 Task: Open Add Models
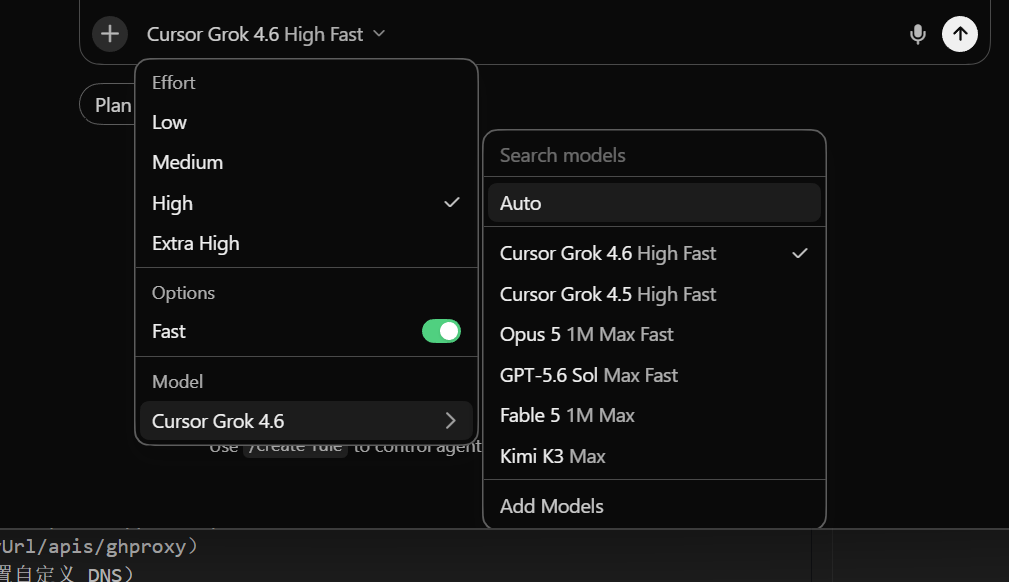(654, 506)
